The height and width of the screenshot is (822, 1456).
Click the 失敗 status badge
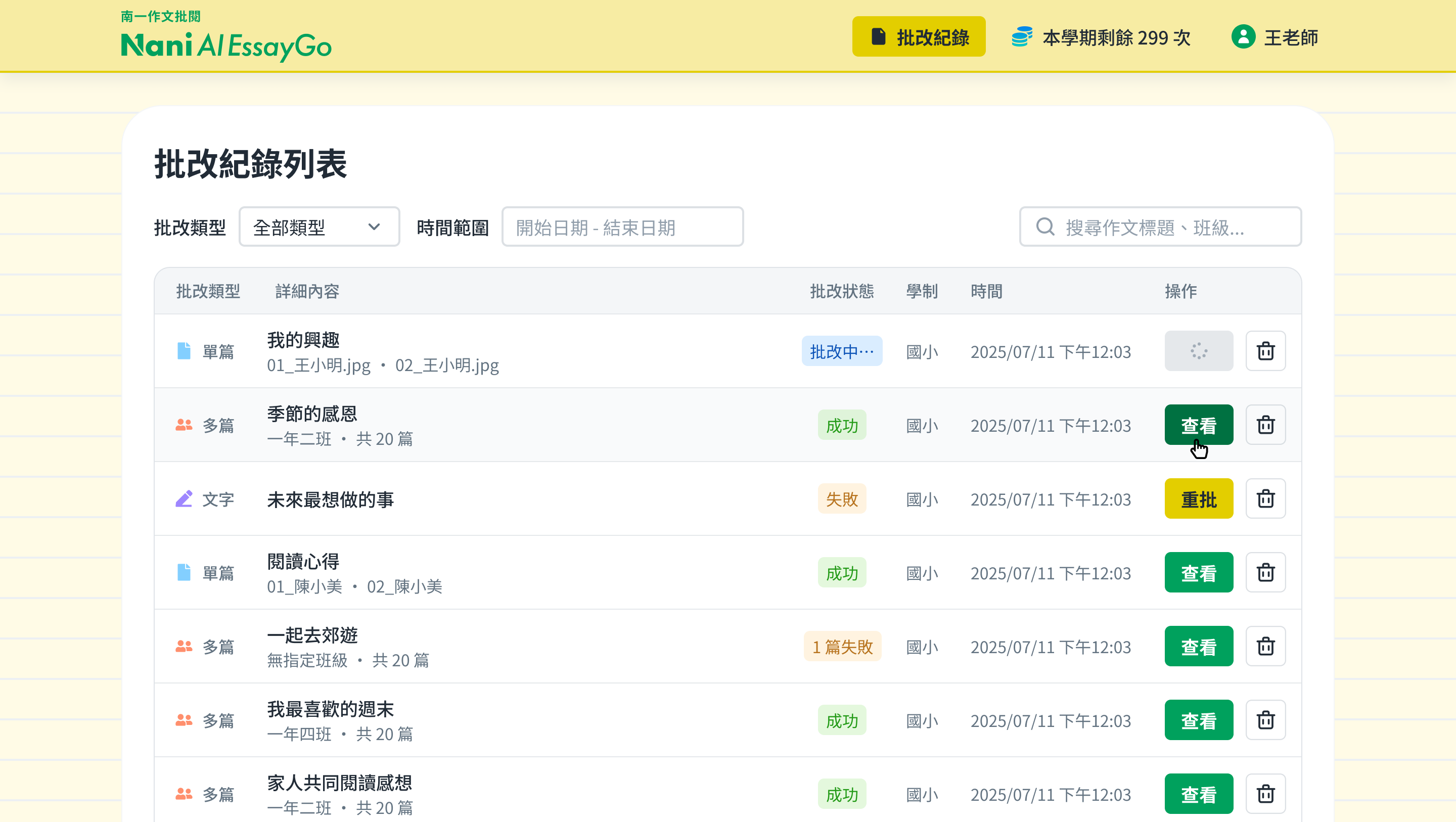[842, 498]
